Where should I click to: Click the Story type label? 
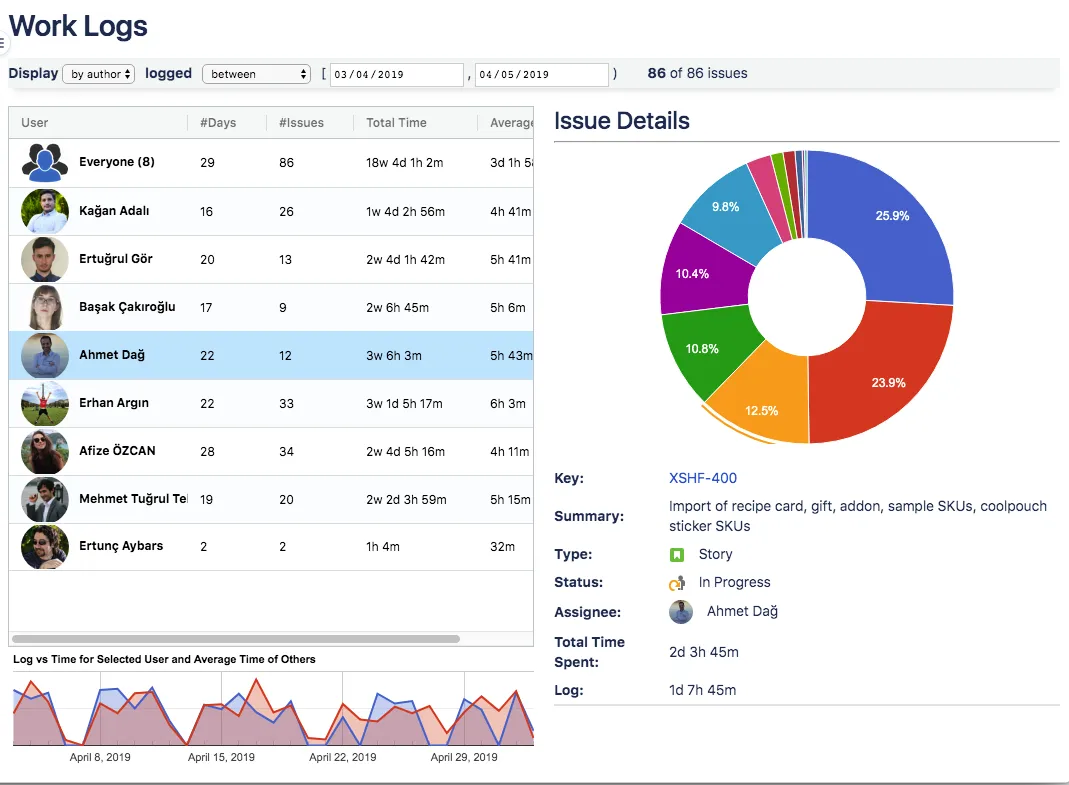click(x=715, y=554)
